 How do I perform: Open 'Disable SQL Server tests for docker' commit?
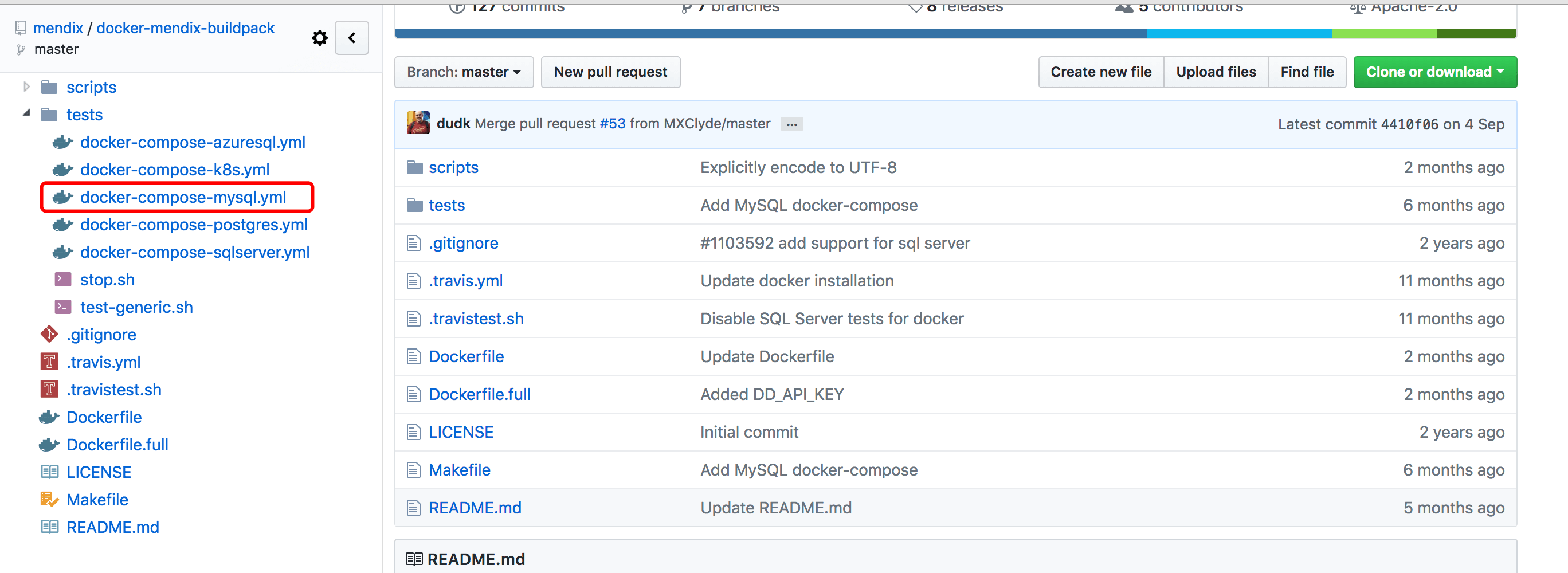832,318
